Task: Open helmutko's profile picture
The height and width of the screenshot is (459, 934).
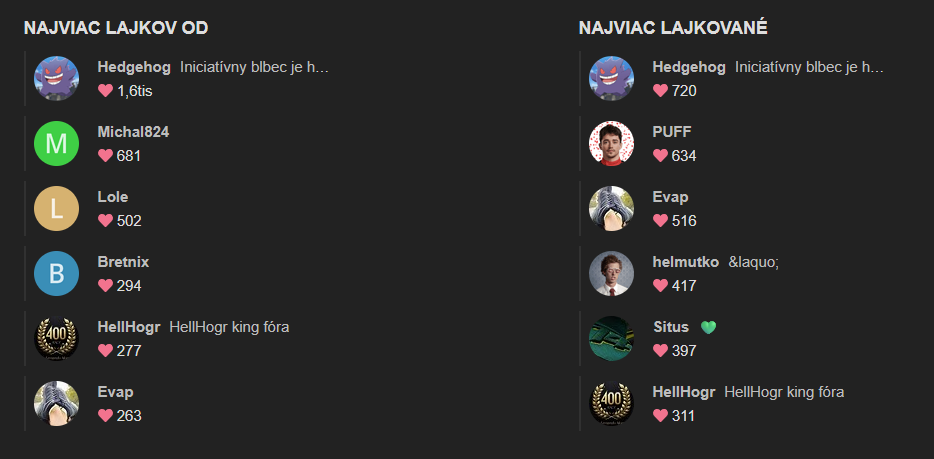Action: (611, 274)
